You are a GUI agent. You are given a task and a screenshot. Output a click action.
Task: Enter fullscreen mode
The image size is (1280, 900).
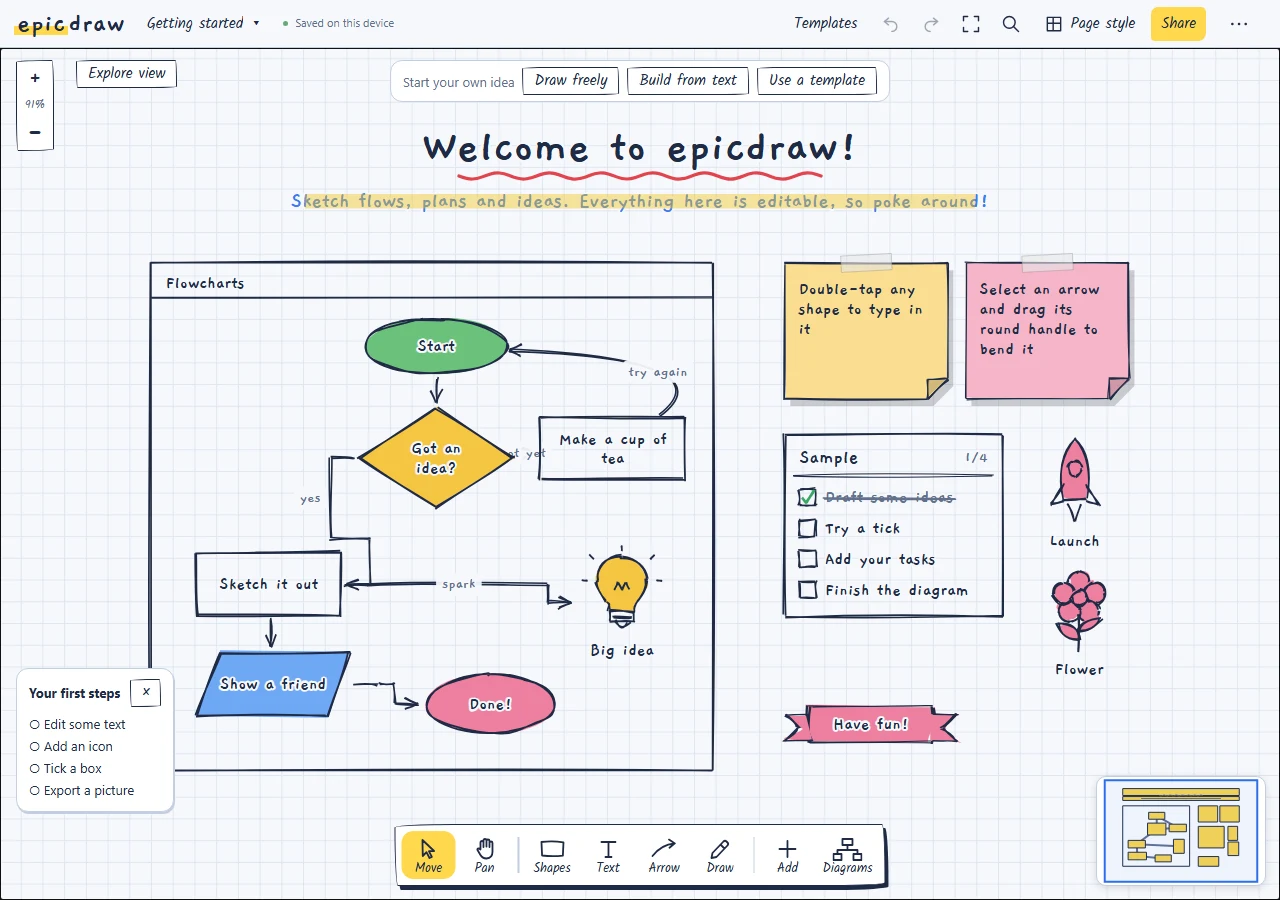(x=971, y=24)
